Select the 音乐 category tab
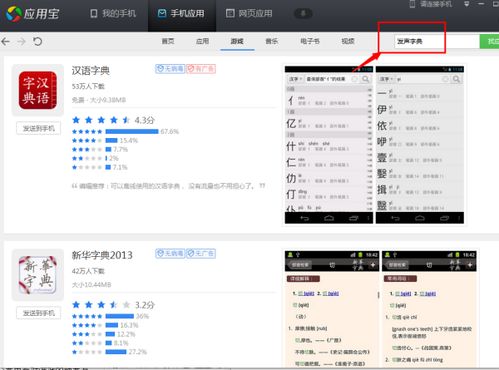 (x=272, y=41)
